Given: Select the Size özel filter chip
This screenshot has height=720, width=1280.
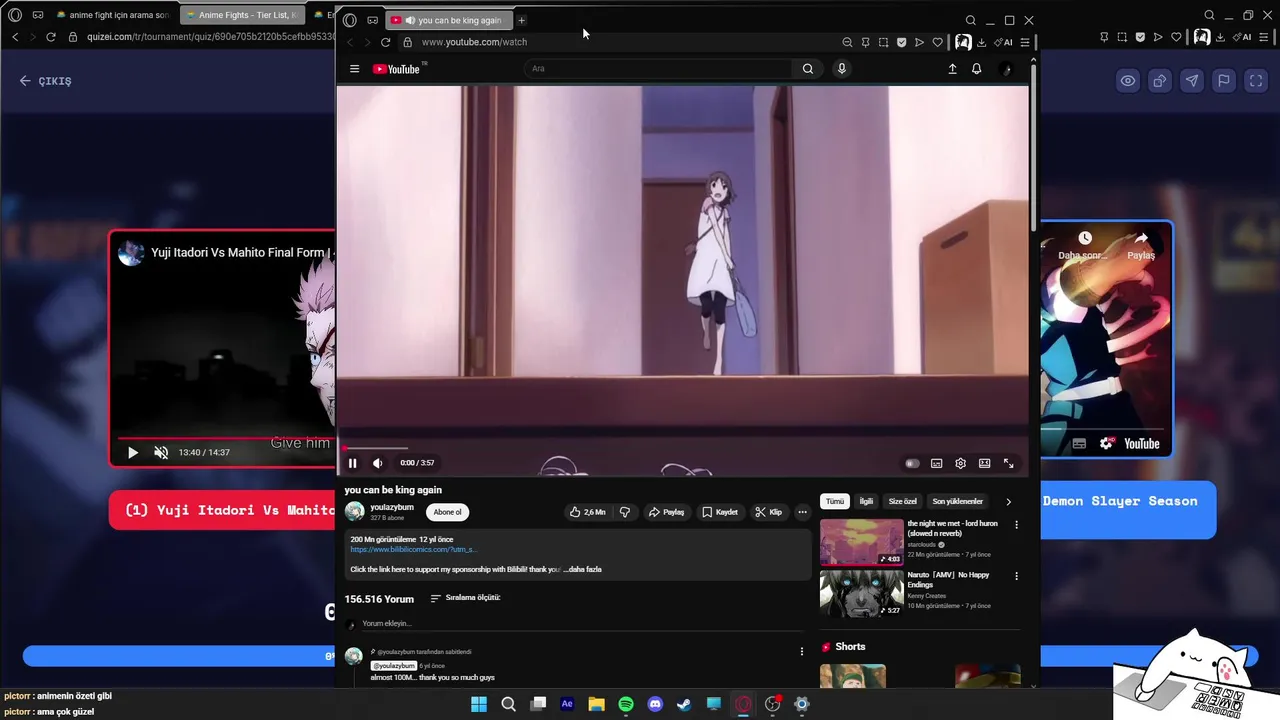Looking at the screenshot, I should [902, 501].
